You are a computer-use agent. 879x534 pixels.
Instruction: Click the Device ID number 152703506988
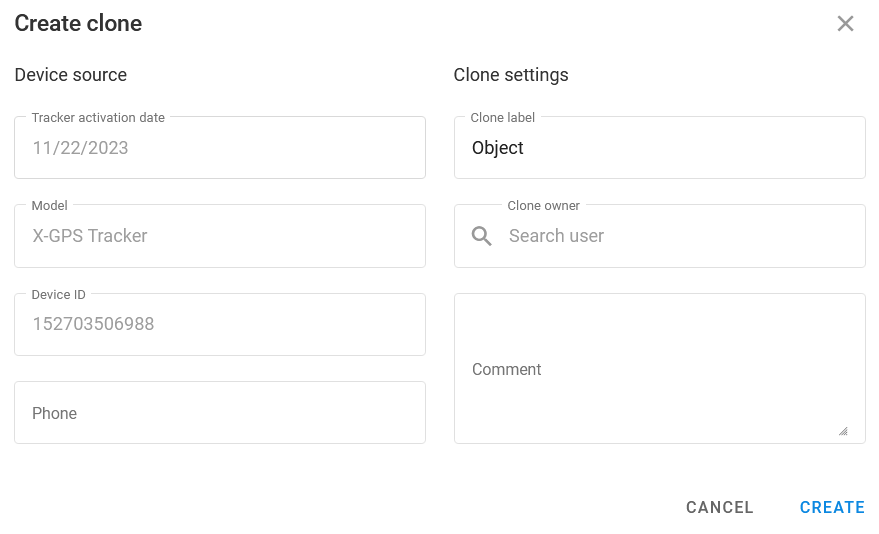pyautogui.click(x=94, y=324)
